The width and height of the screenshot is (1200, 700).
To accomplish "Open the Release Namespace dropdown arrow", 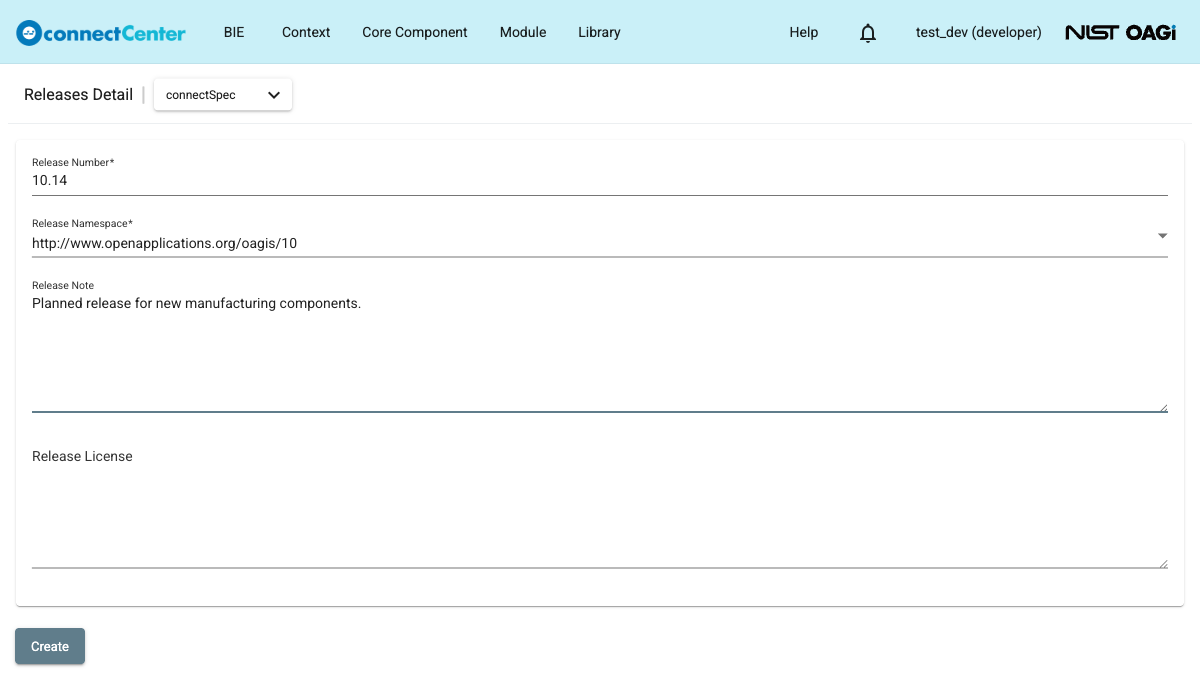I will pos(1162,236).
